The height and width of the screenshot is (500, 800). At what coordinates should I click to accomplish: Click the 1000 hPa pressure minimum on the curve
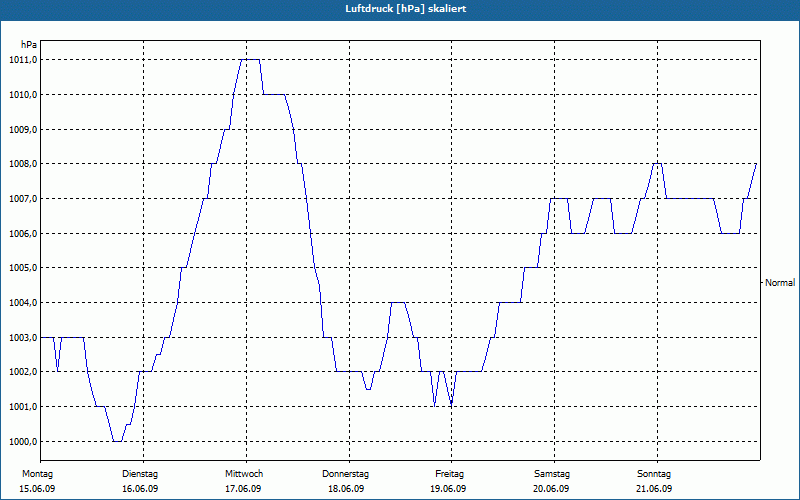[x=117, y=441]
